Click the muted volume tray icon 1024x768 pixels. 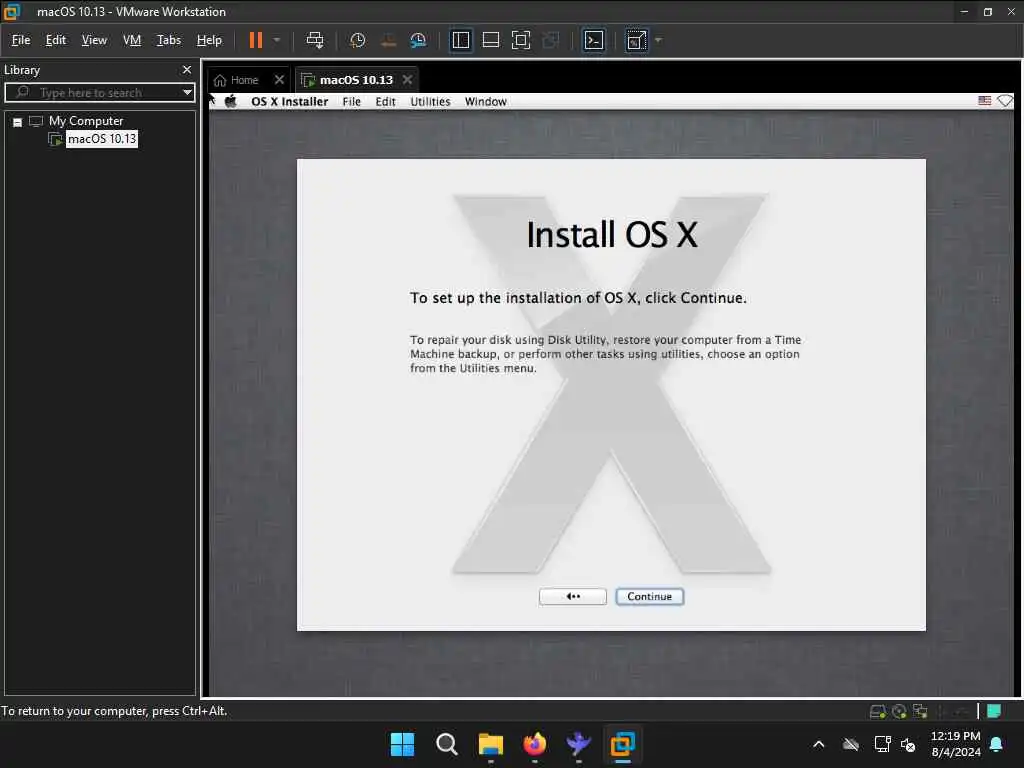coord(908,744)
